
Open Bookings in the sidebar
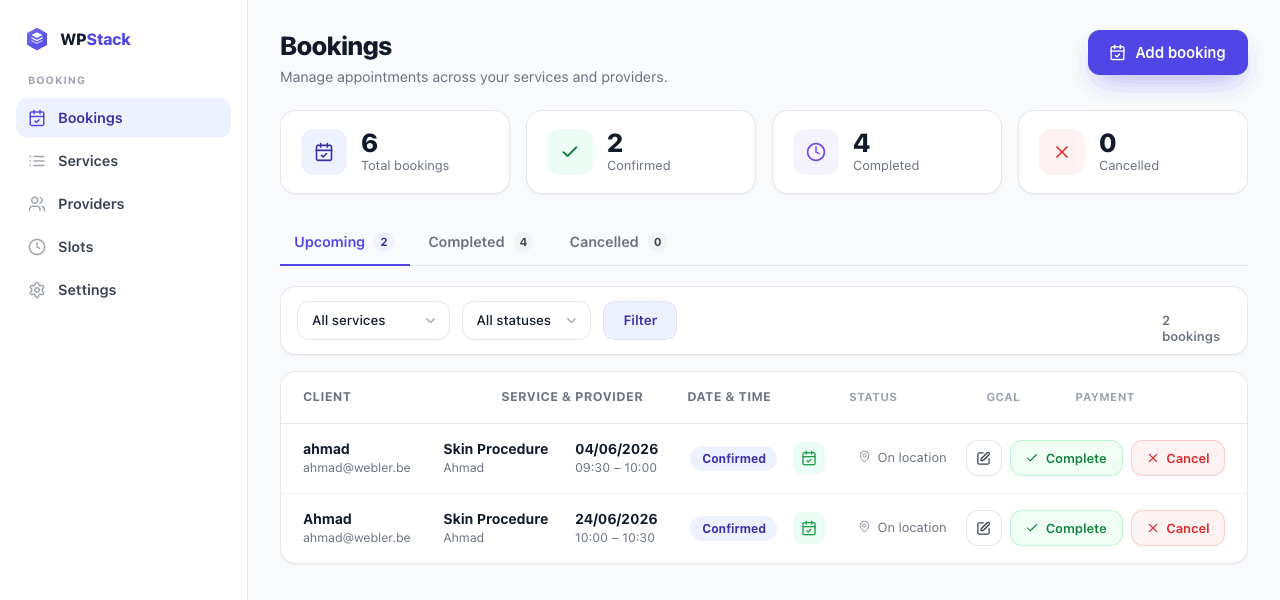click(x=123, y=118)
